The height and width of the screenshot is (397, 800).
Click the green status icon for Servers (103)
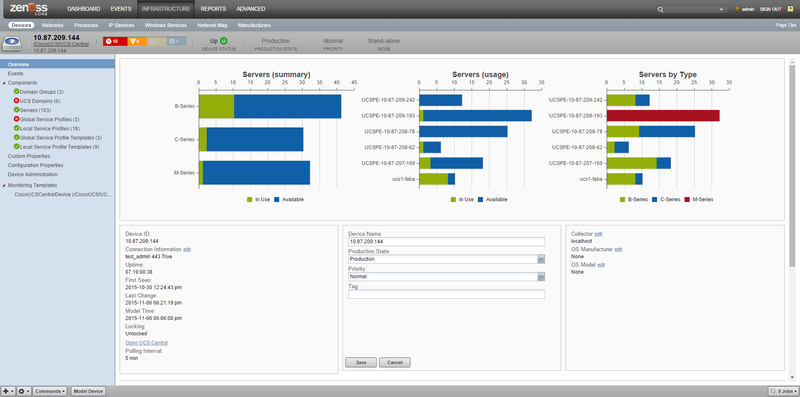click(16, 110)
